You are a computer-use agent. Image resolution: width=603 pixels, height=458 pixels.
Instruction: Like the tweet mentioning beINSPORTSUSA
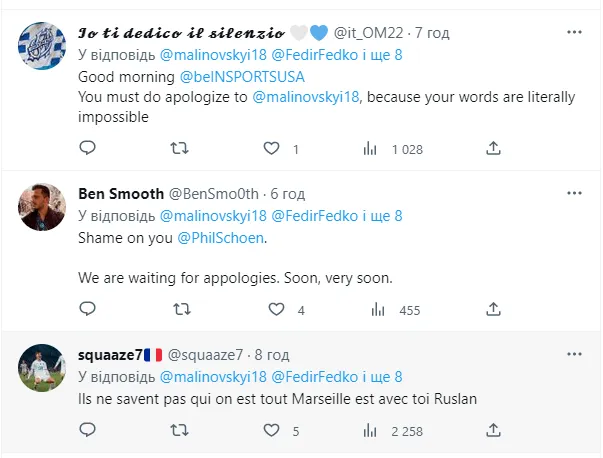pos(272,148)
